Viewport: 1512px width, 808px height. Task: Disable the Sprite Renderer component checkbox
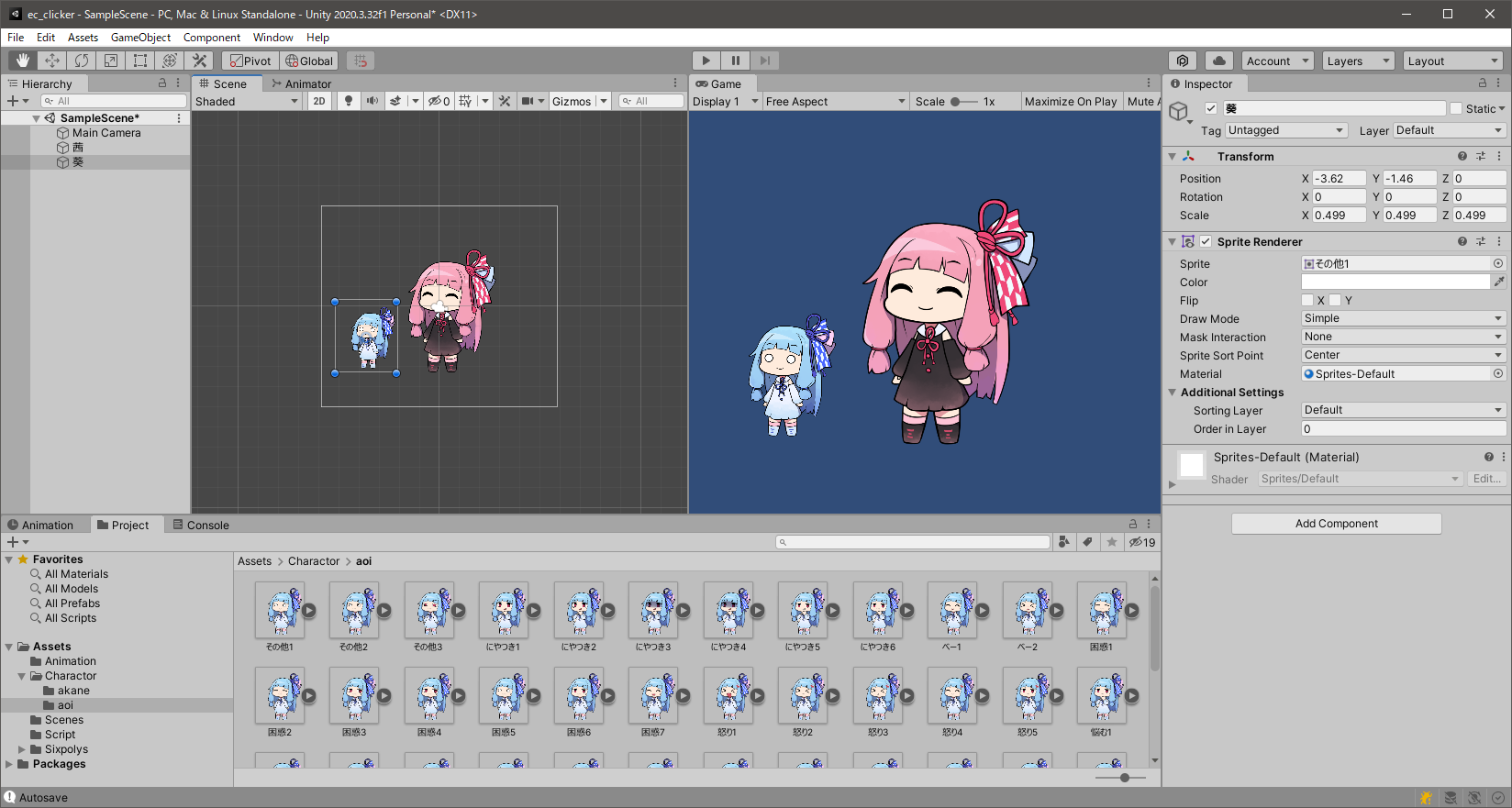(1206, 241)
